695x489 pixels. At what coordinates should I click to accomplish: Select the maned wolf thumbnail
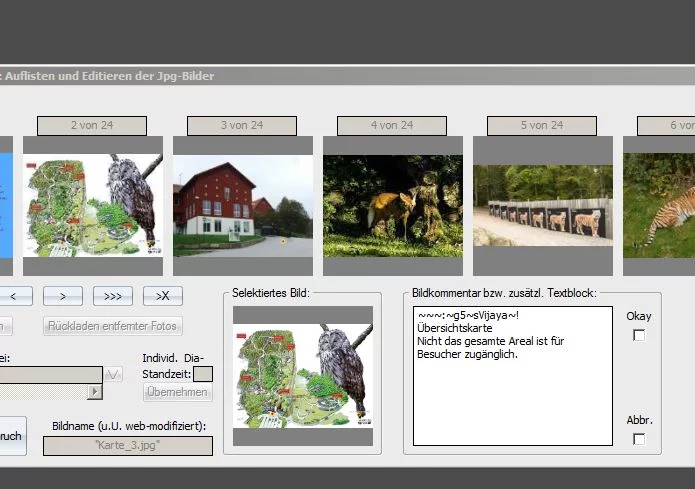click(393, 206)
